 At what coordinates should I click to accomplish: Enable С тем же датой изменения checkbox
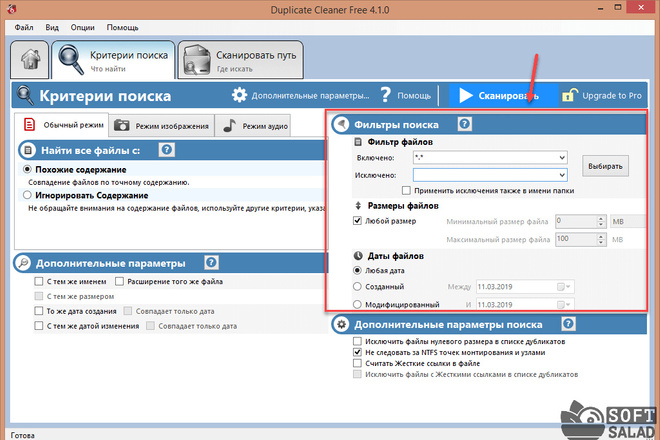tap(39, 326)
